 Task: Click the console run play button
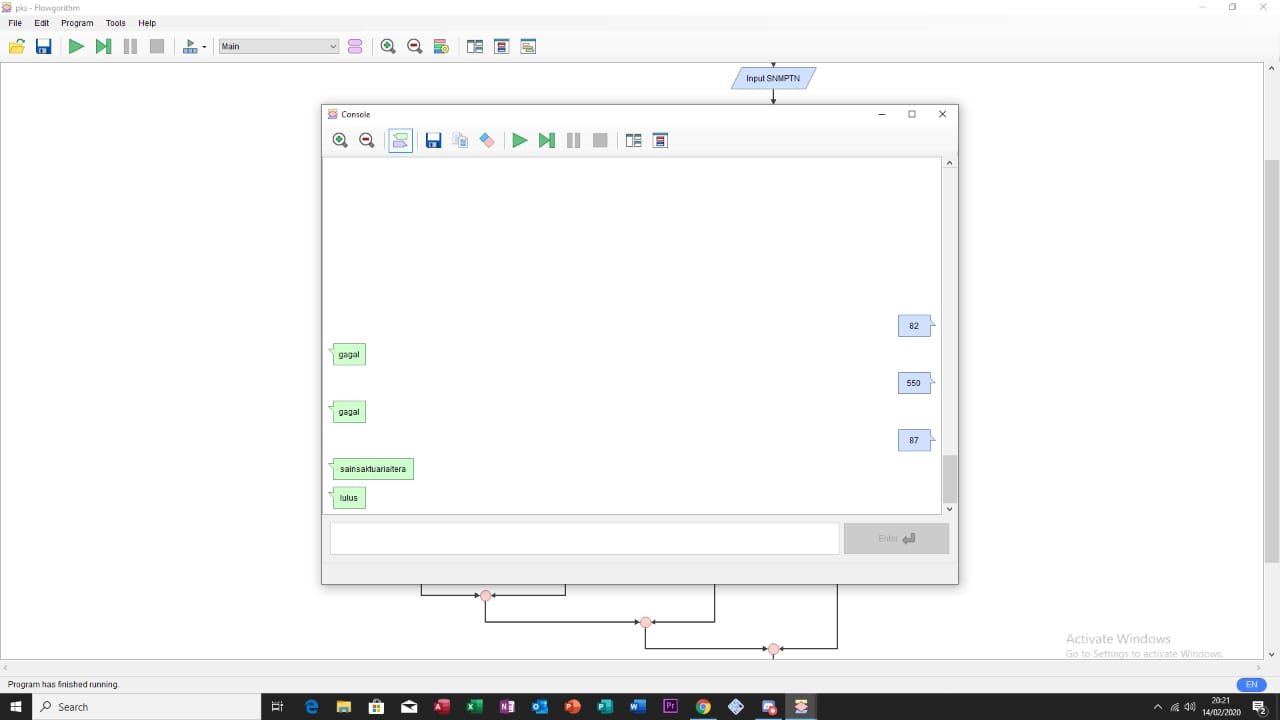tap(520, 141)
